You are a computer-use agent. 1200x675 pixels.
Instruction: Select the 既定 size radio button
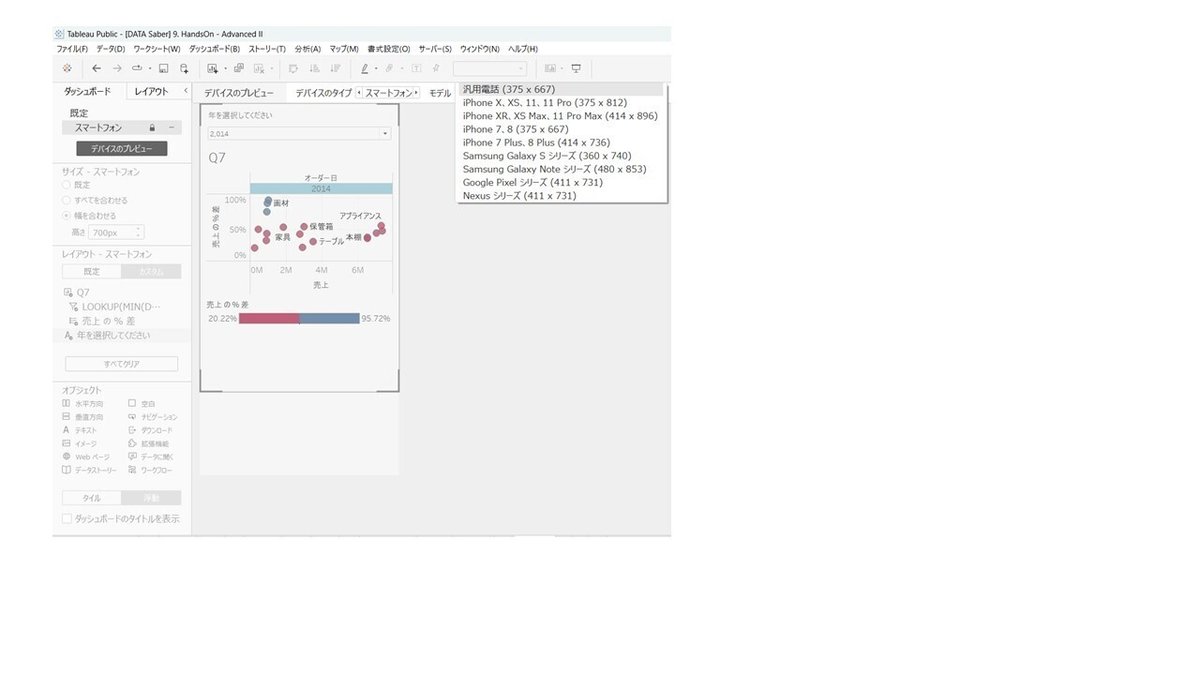point(64,184)
